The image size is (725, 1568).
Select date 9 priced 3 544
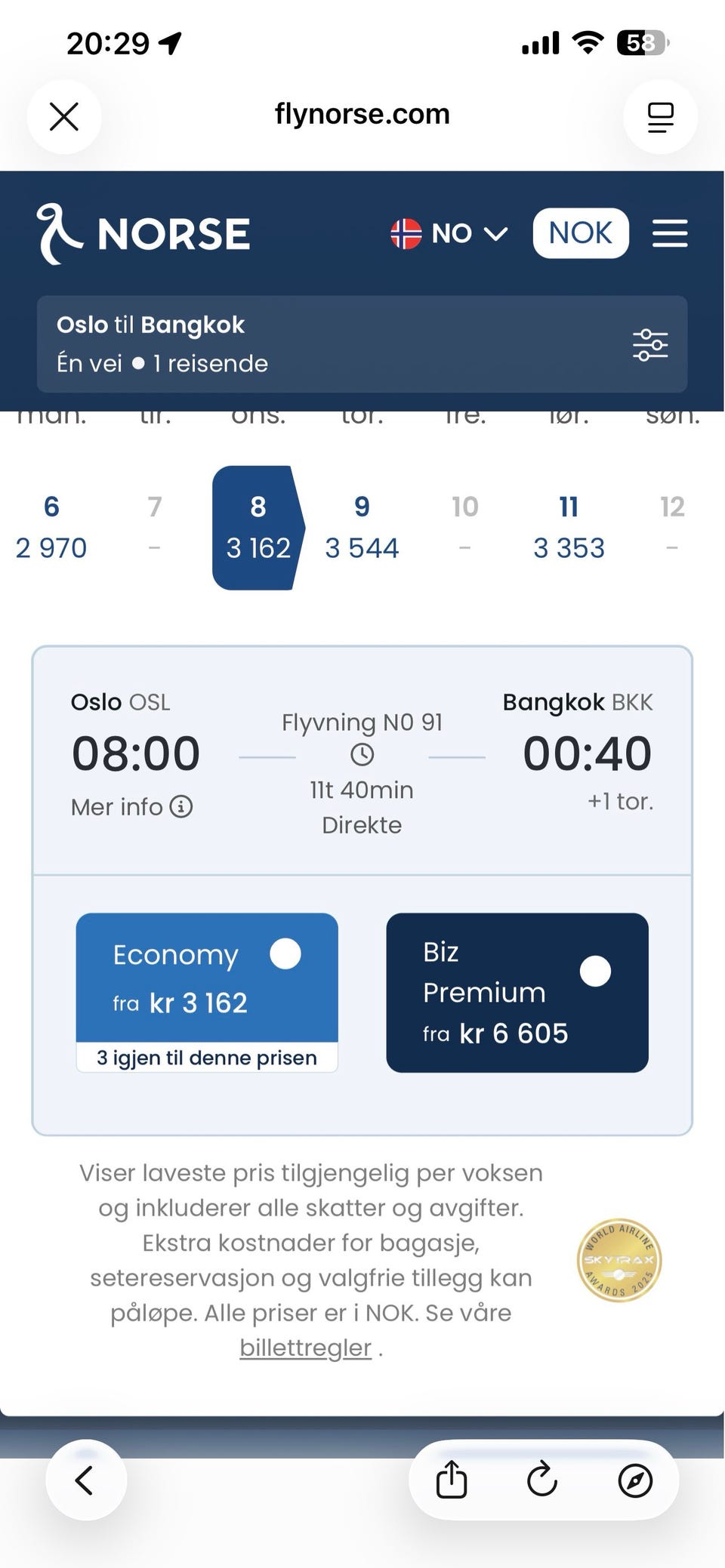362,528
